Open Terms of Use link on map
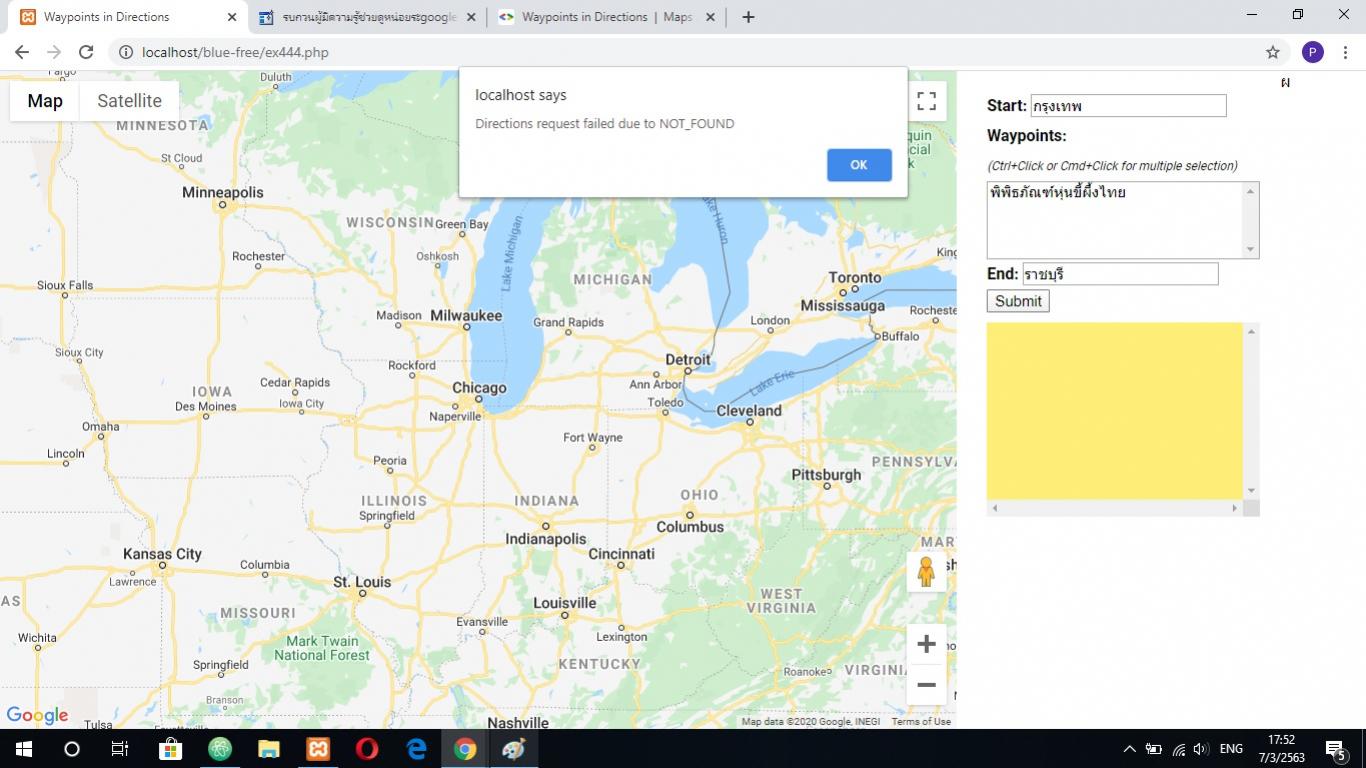The width and height of the screenshot is (1366, 768). (921, 722)
